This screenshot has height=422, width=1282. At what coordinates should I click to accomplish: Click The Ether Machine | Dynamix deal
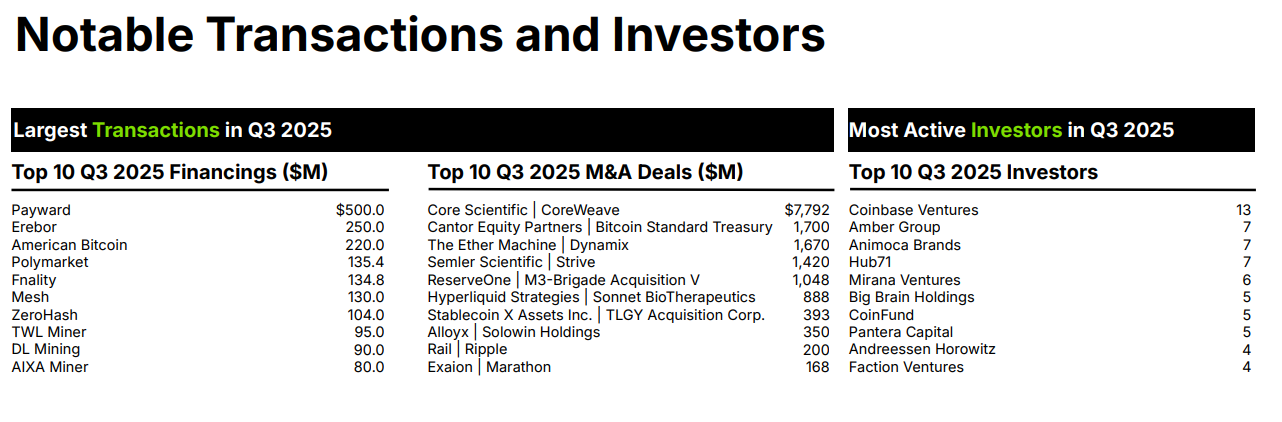pyautogui.click(x=528, y=245)
